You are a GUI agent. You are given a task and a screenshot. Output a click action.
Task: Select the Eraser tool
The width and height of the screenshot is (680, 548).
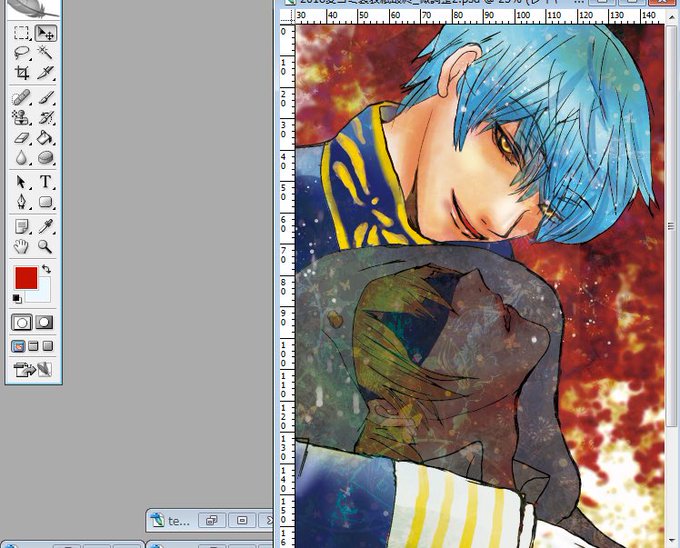pos(21,137)
